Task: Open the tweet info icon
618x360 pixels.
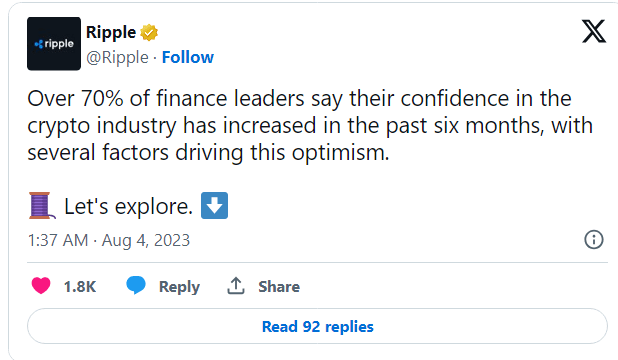Action: [594, 239]
